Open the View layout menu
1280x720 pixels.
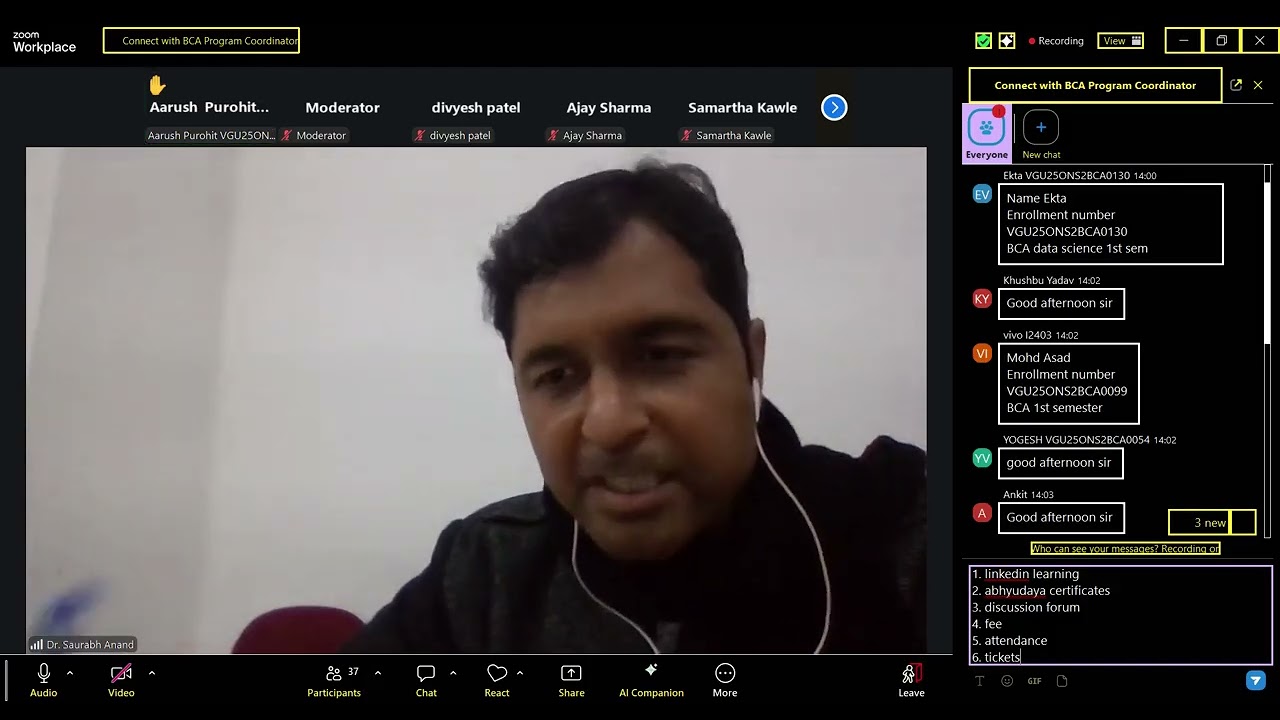1121,41
